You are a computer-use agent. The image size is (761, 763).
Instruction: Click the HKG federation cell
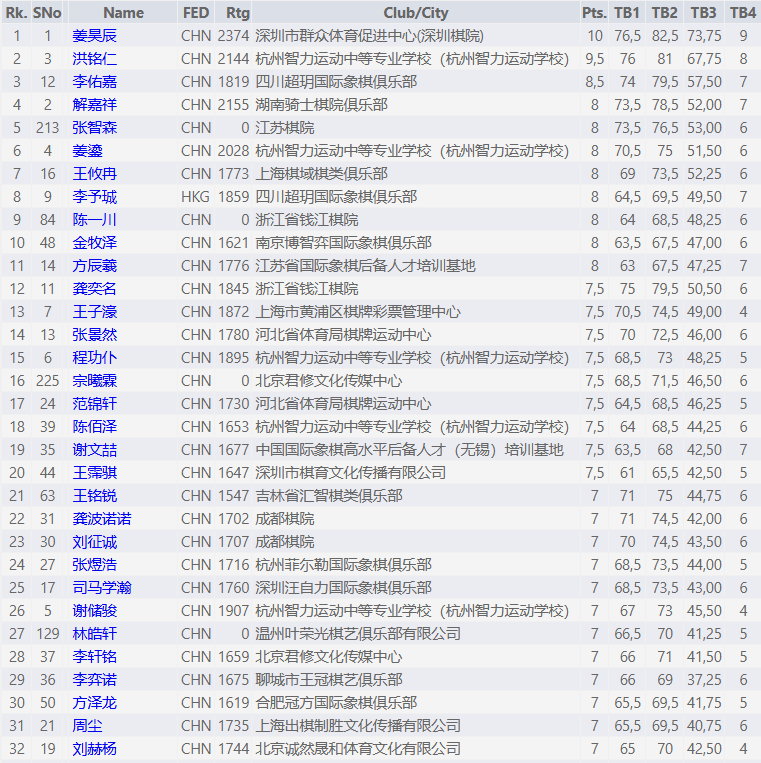coord(196,196)
